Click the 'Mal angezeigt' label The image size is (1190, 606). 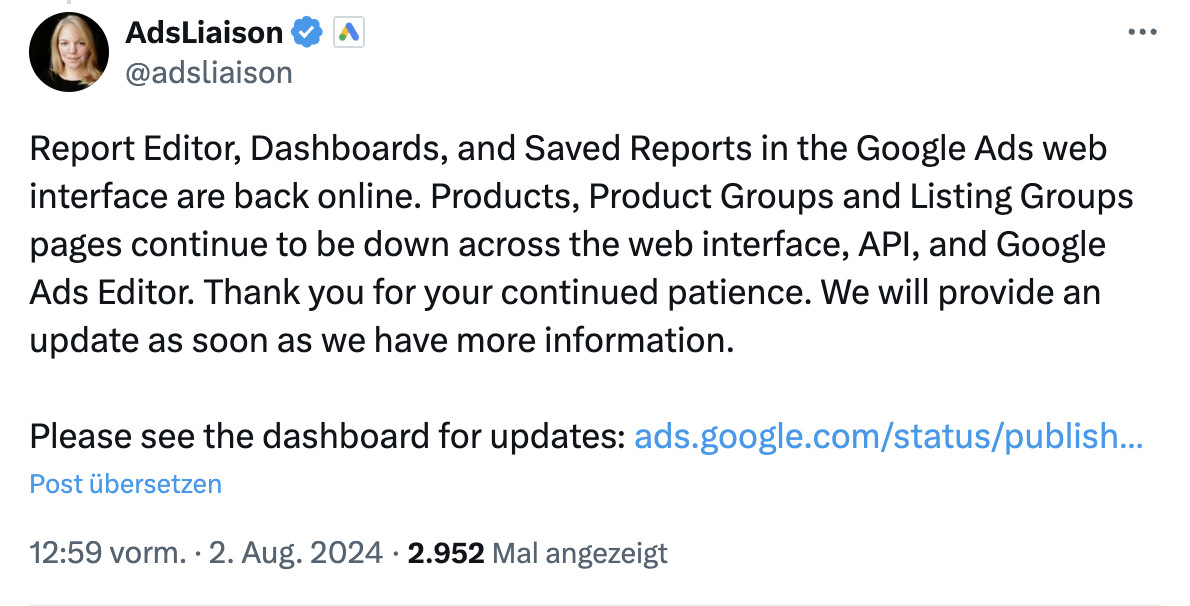(x=579, y=552)
